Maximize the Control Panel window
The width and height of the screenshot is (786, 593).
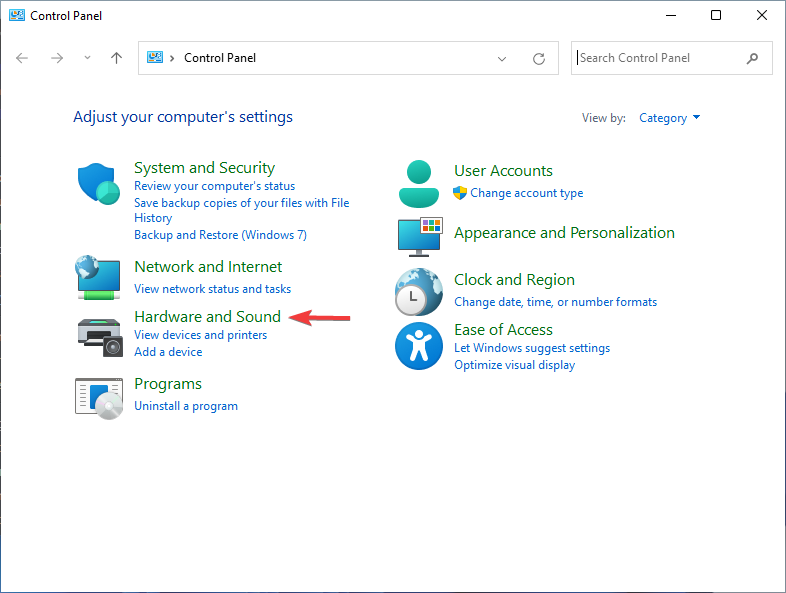(x=716, y=16)
